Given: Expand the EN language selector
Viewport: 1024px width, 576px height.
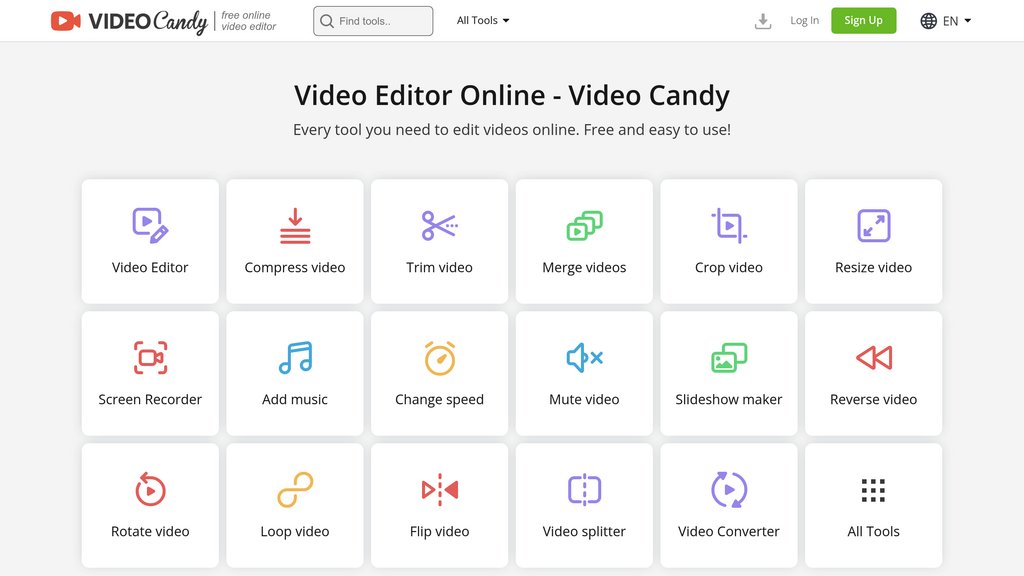Looking at the screenshot, I should click(945, 20).
